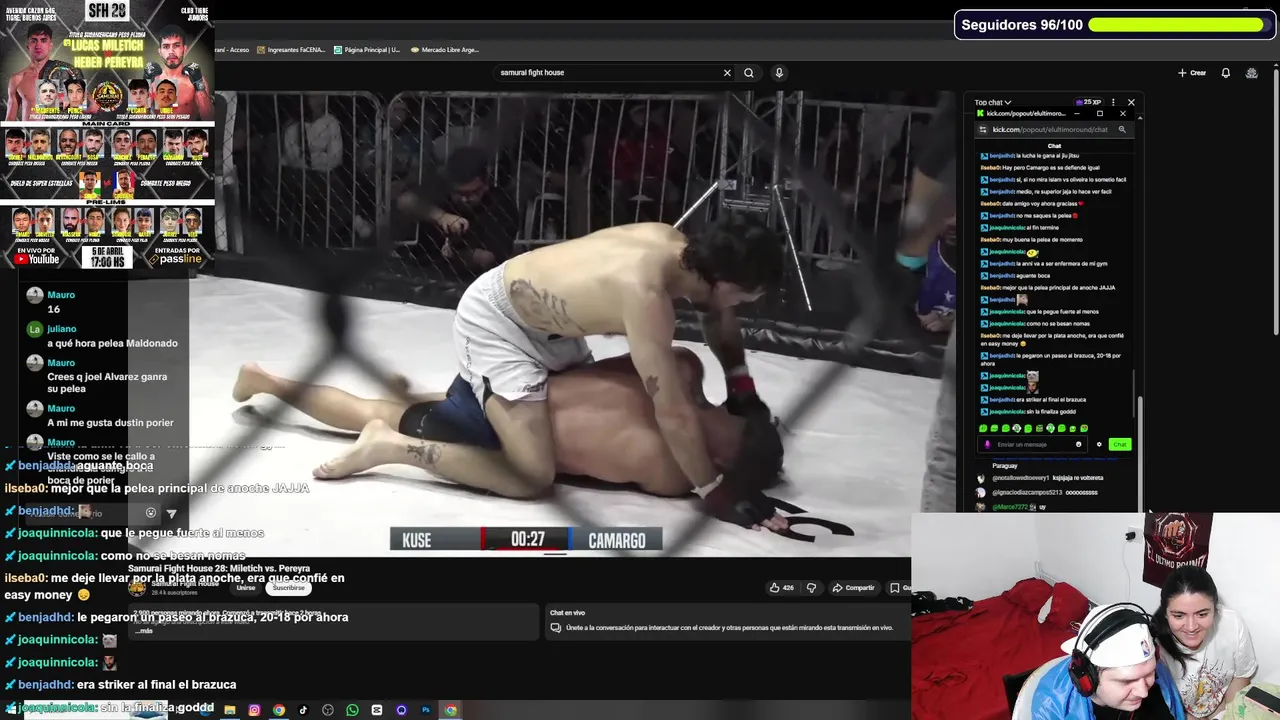Viewport: 1280px width, 720px height.
Task: Open emoji picker in Kick chat input
Action: pos(1078,444)
